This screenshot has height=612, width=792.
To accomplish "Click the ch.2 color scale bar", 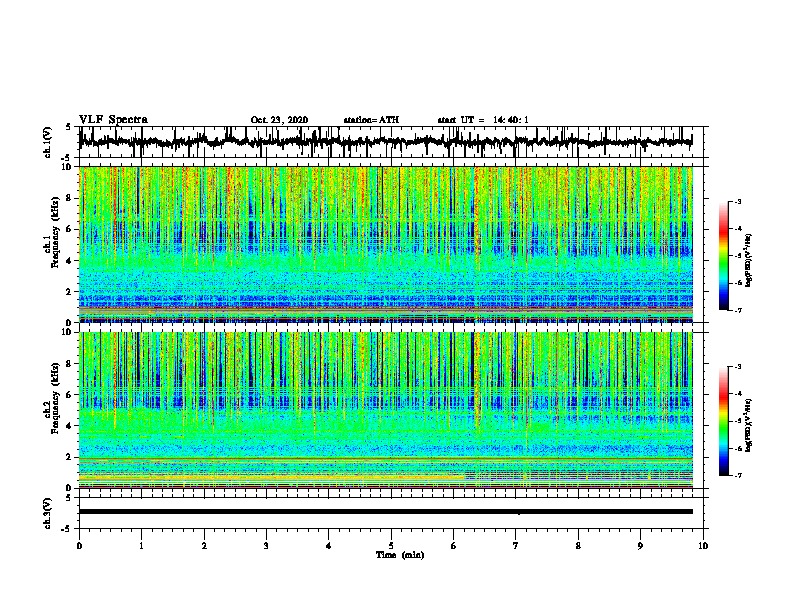I will 723,421.
